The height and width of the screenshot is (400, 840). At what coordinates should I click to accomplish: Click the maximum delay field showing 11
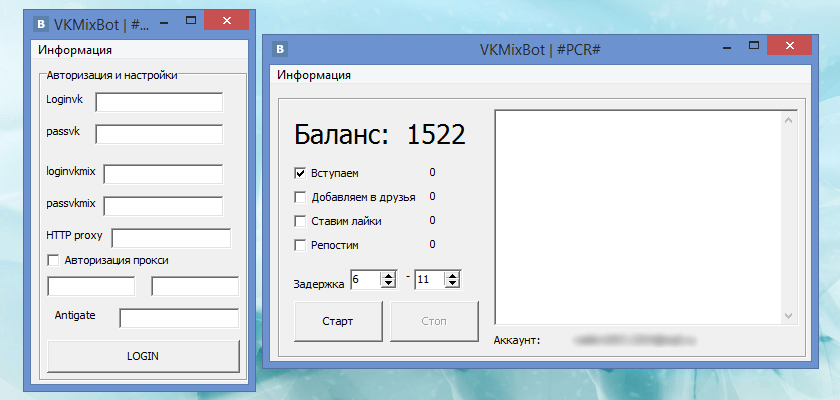click(x=430, y=280)
